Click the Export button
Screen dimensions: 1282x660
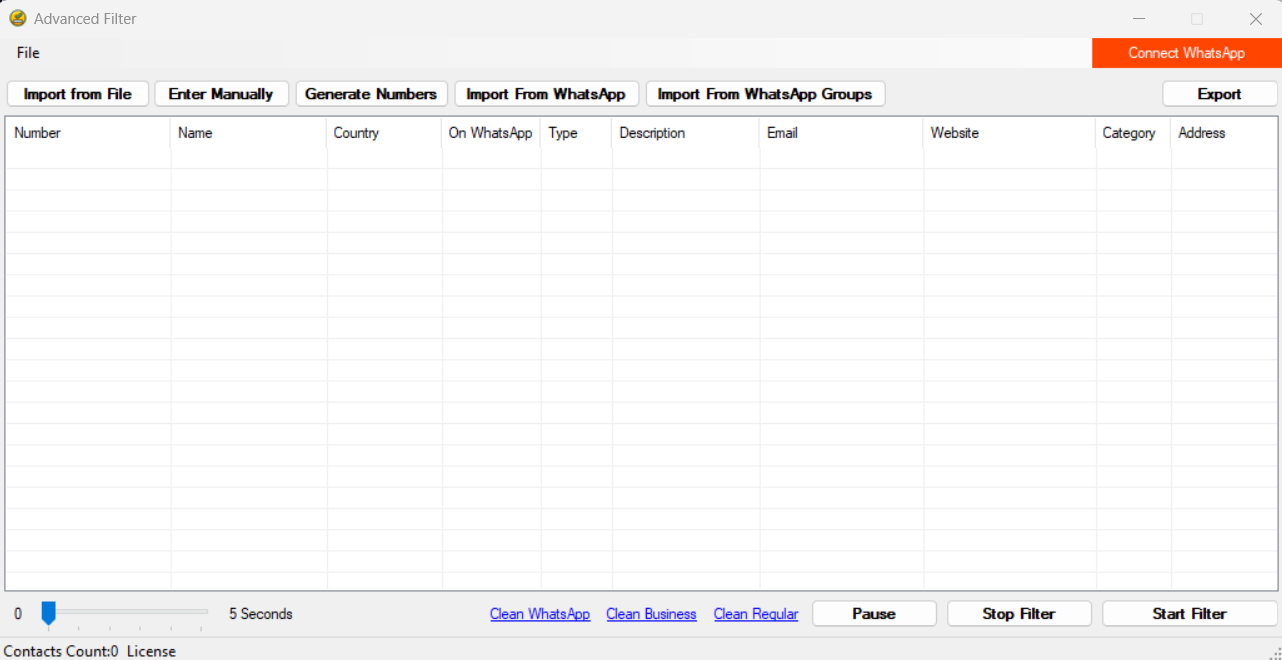(x=1219, y=94)
